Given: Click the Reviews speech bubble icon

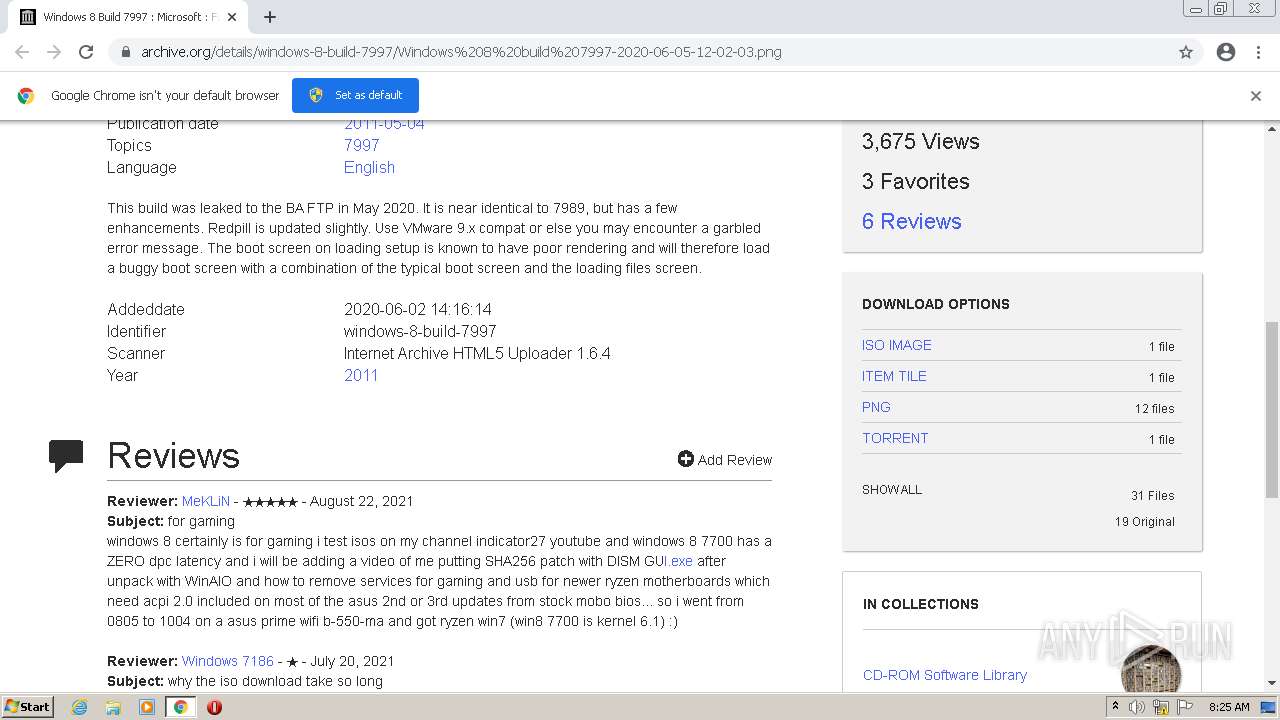Looking at the screenshot, I should pos(66,455).
